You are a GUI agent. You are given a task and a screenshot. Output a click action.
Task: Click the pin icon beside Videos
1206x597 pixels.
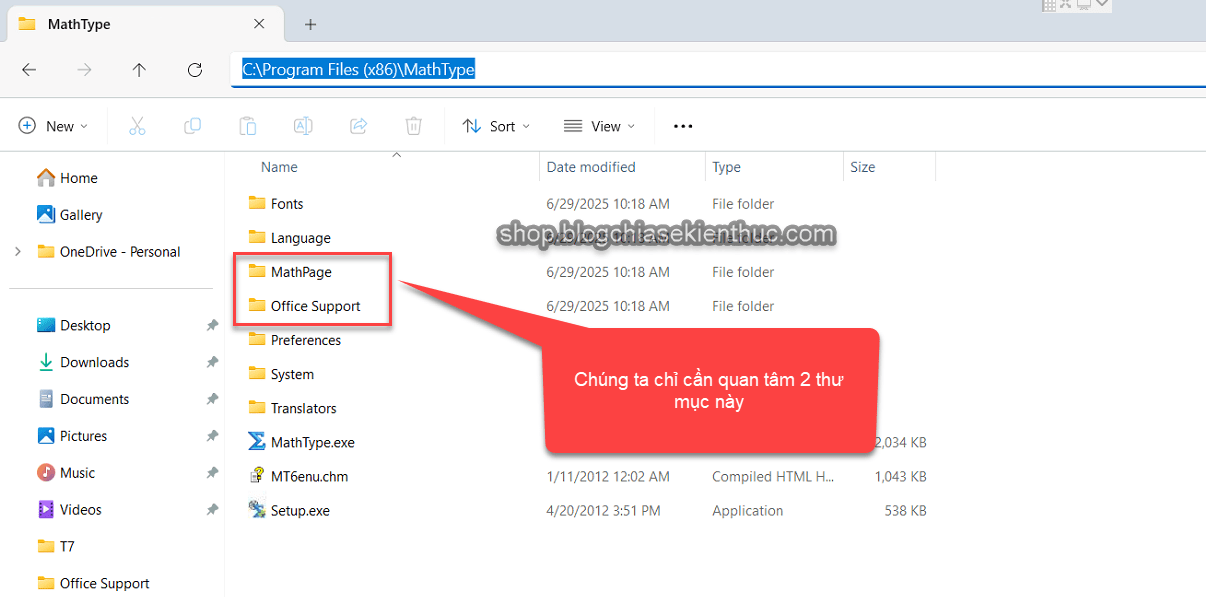[x=212, y=511]
